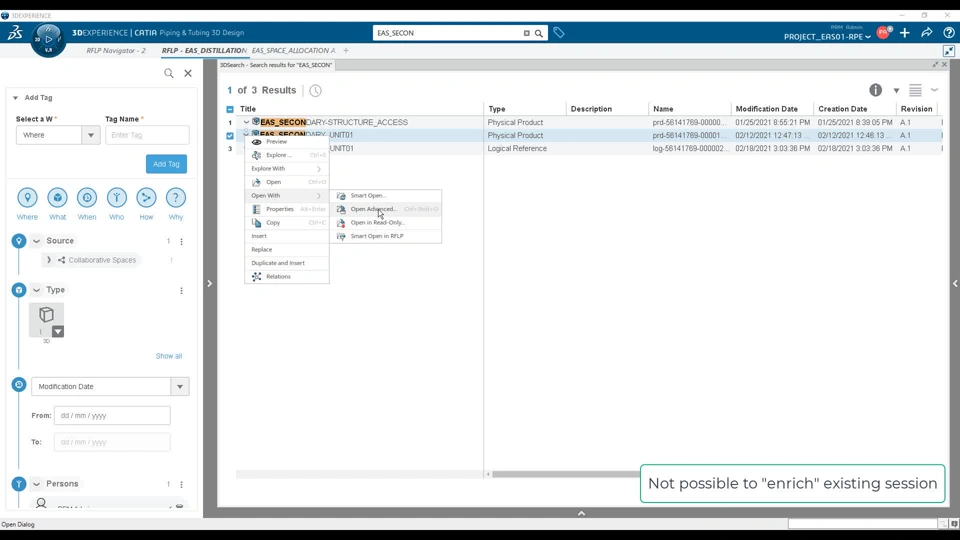Select the Where tag category icon
This screenshot has width=960, height=540.
point(27,198)
